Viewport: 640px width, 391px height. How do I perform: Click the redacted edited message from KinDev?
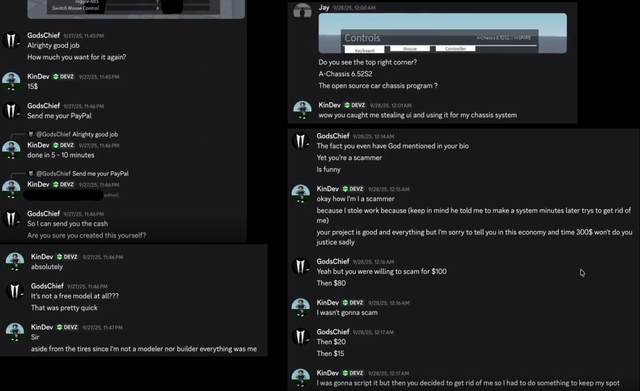tap(63, 195)
